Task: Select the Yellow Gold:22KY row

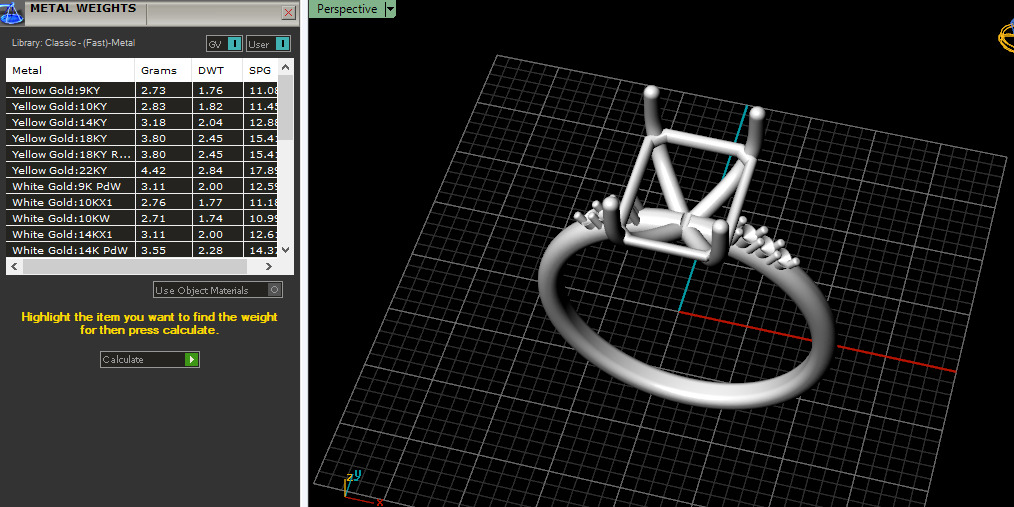Action: pos(142,171)
